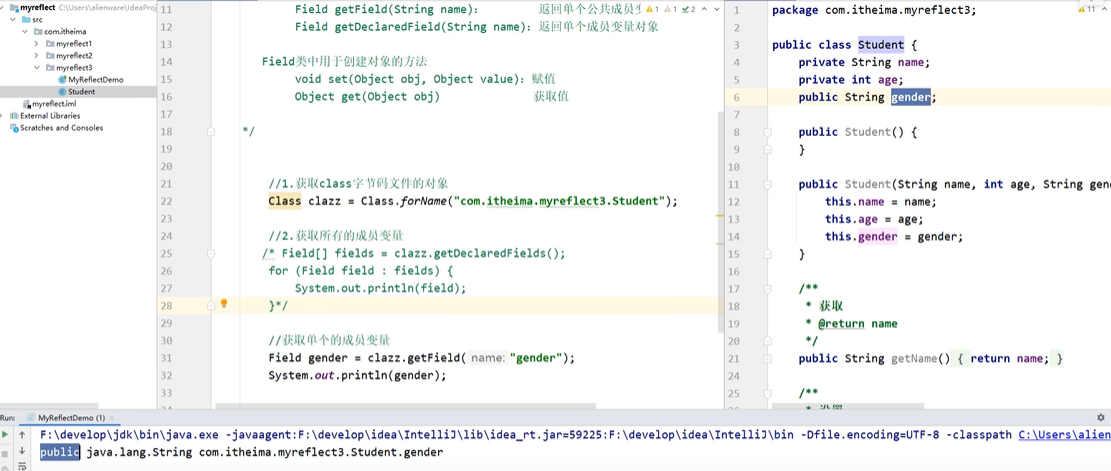Image resolution: width=1111 pixels, height=471 pixels.
Task: Click the up arrow in Run console
Action: 22,434
